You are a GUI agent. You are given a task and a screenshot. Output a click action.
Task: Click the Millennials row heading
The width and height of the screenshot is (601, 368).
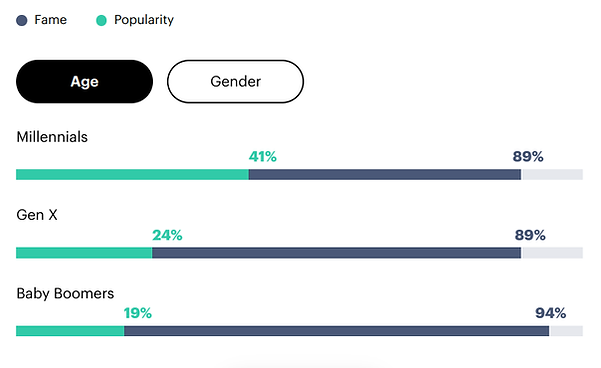pos(52,137)
